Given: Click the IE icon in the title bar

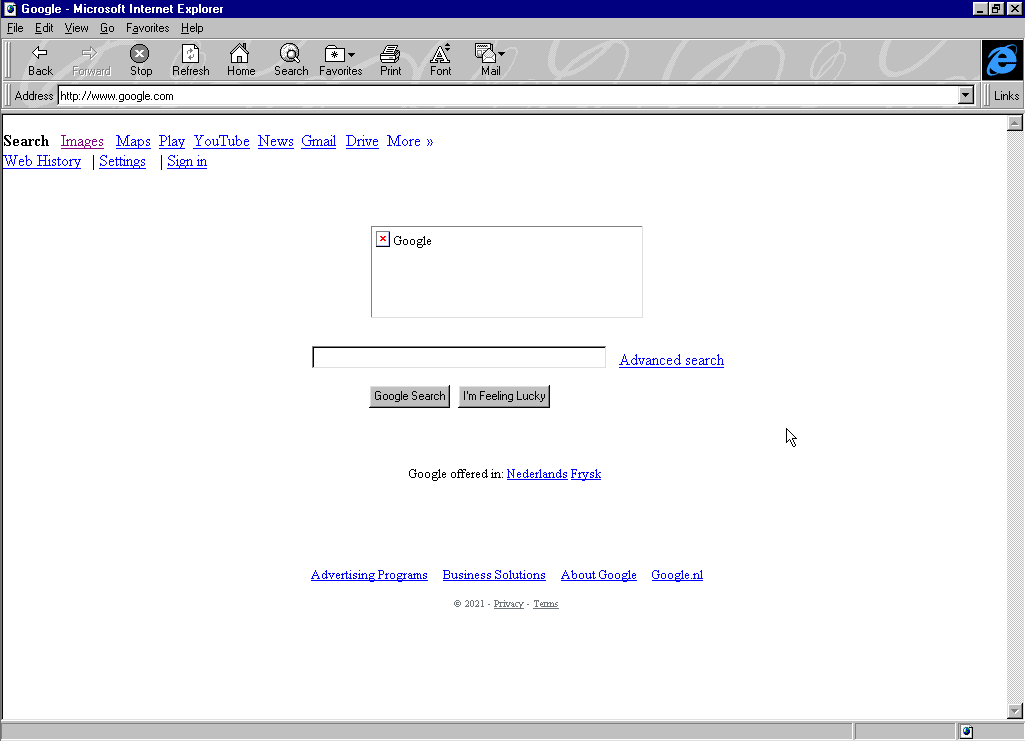Looking at the screenshot, I should click(x=10, y=8).
